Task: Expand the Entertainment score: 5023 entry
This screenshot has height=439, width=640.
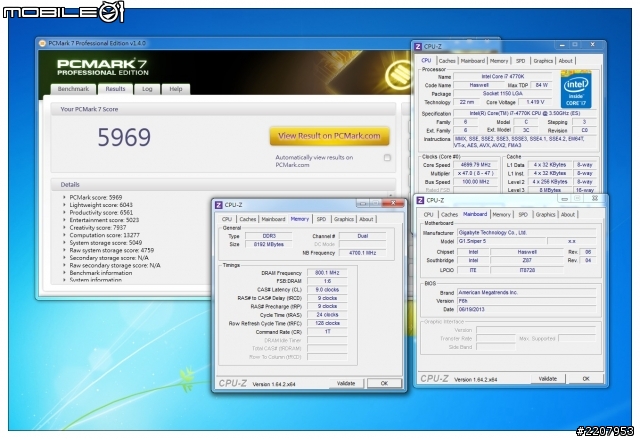Action: [64, 220]
